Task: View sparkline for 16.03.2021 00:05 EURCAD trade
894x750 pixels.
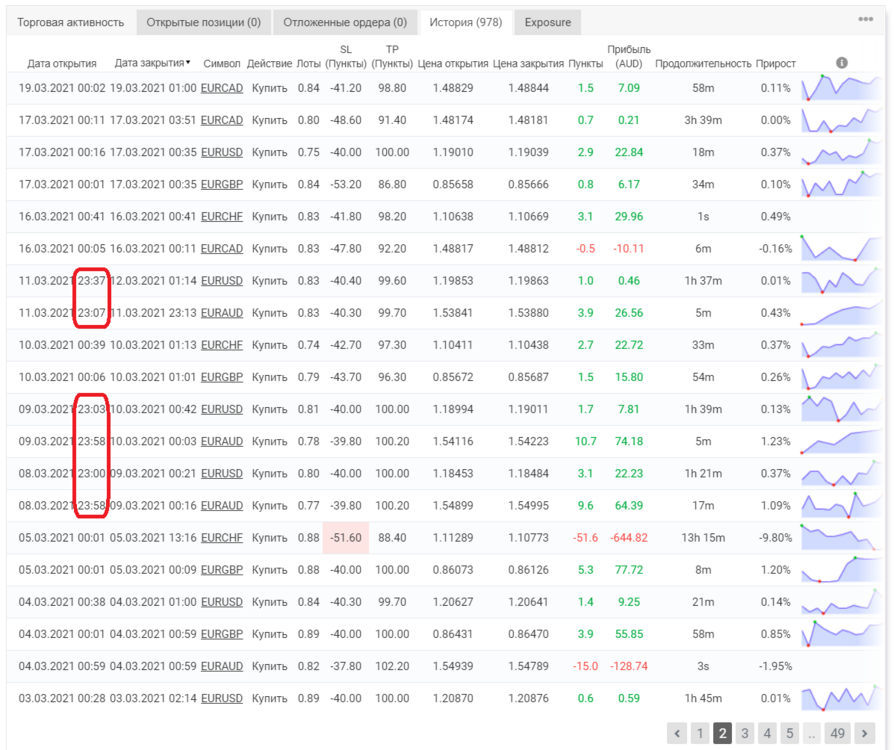Action: point(840,249)
